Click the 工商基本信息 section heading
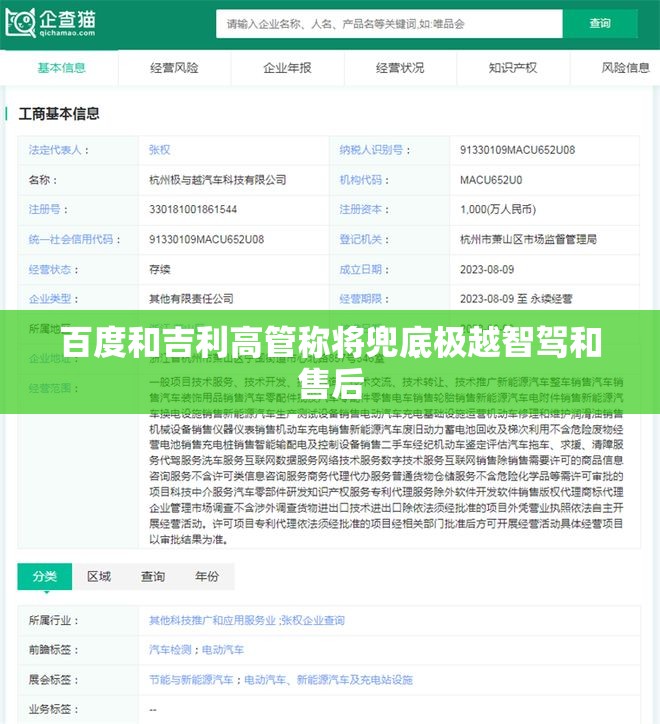 [x=59, y=114]
